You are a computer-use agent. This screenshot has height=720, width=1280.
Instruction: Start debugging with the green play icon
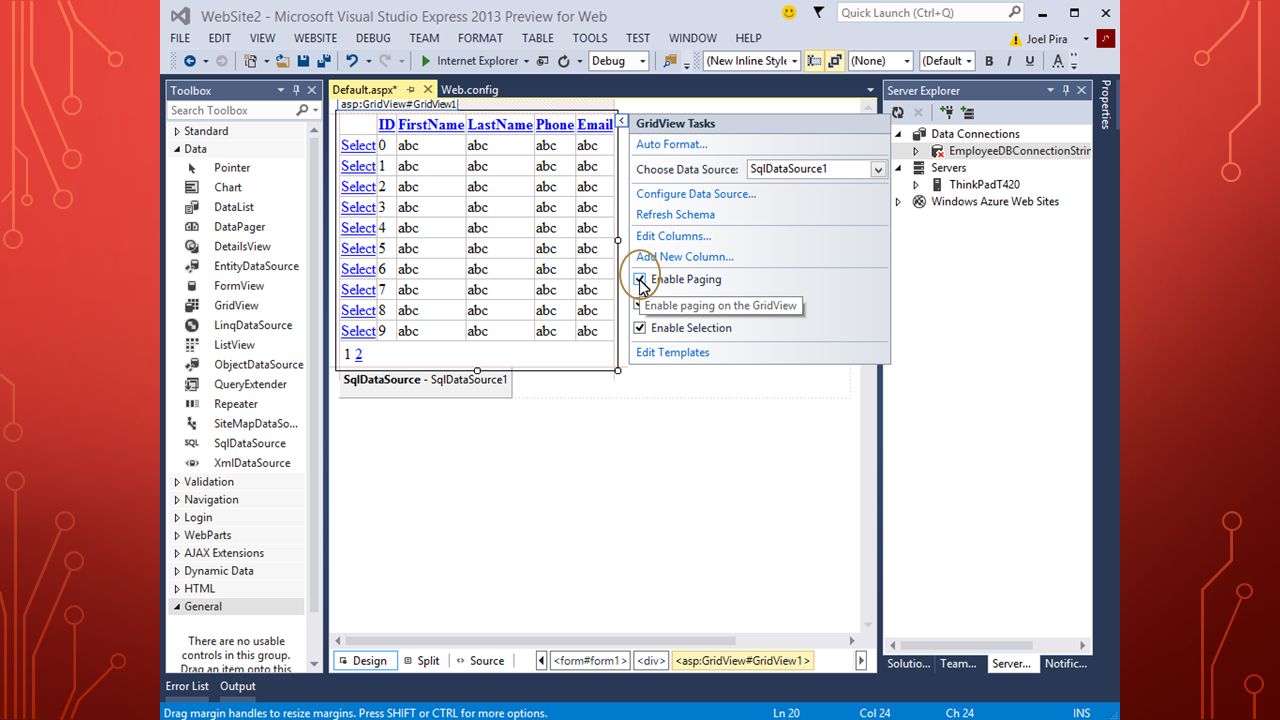pyautogui.click(x=426, y=61)
